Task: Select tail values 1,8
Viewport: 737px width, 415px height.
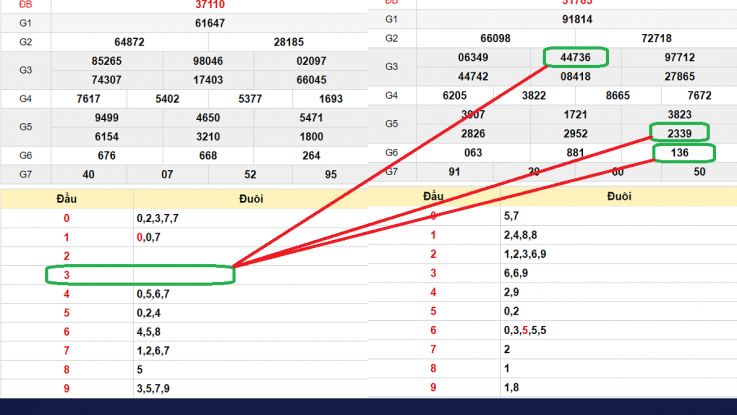Action: (x=511, y=387)
